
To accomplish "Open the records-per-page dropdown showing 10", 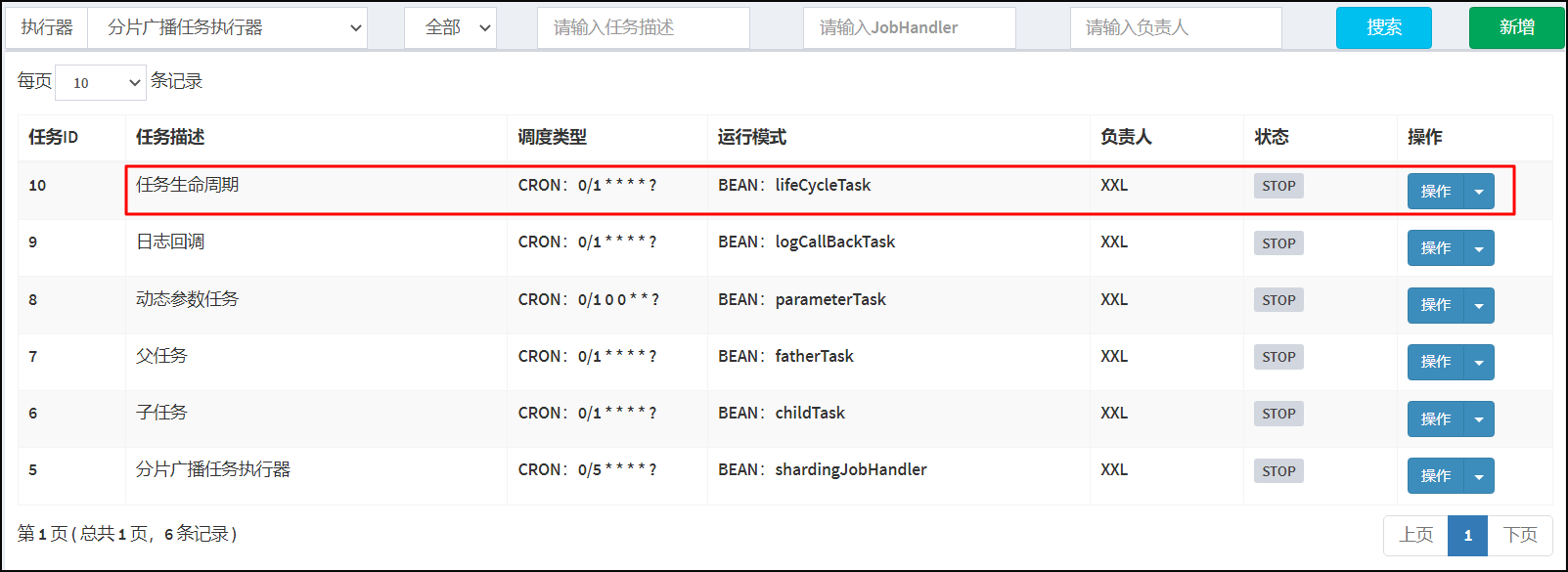I will coord(101,82).
